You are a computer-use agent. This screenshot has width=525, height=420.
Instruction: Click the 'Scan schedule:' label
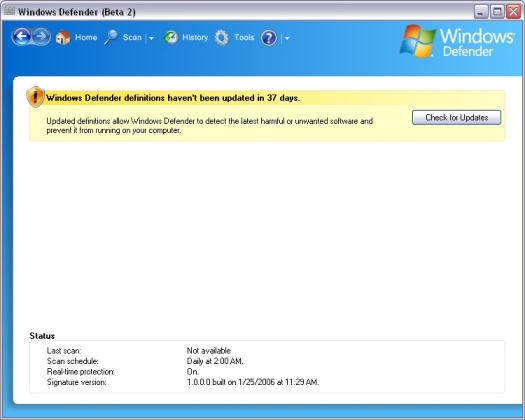click(x=72, y=361)
